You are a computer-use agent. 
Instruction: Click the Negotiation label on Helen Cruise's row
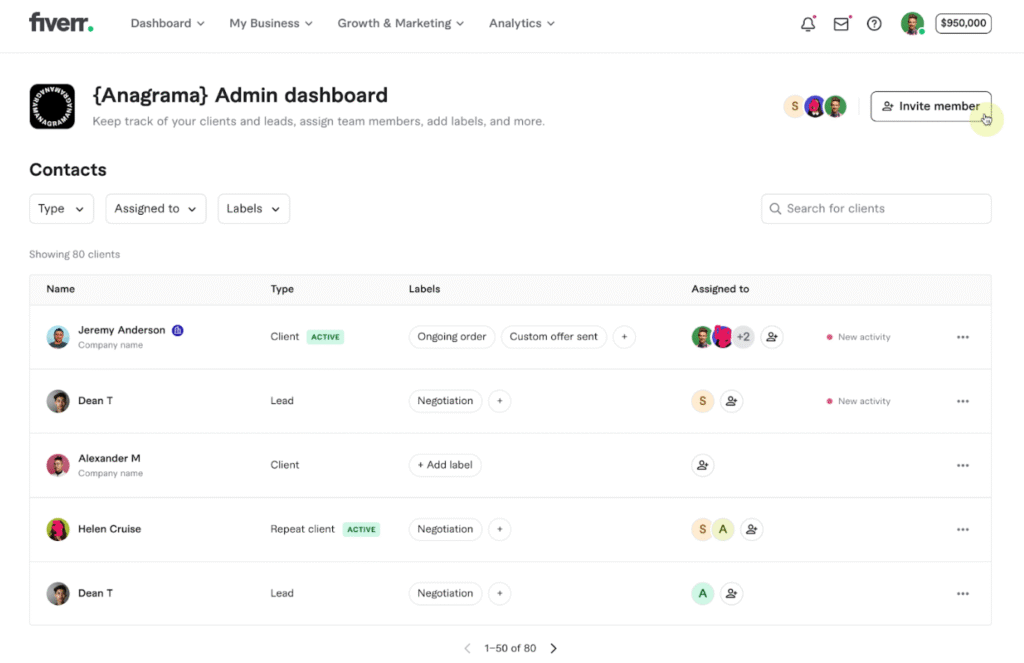click(444, 529)
